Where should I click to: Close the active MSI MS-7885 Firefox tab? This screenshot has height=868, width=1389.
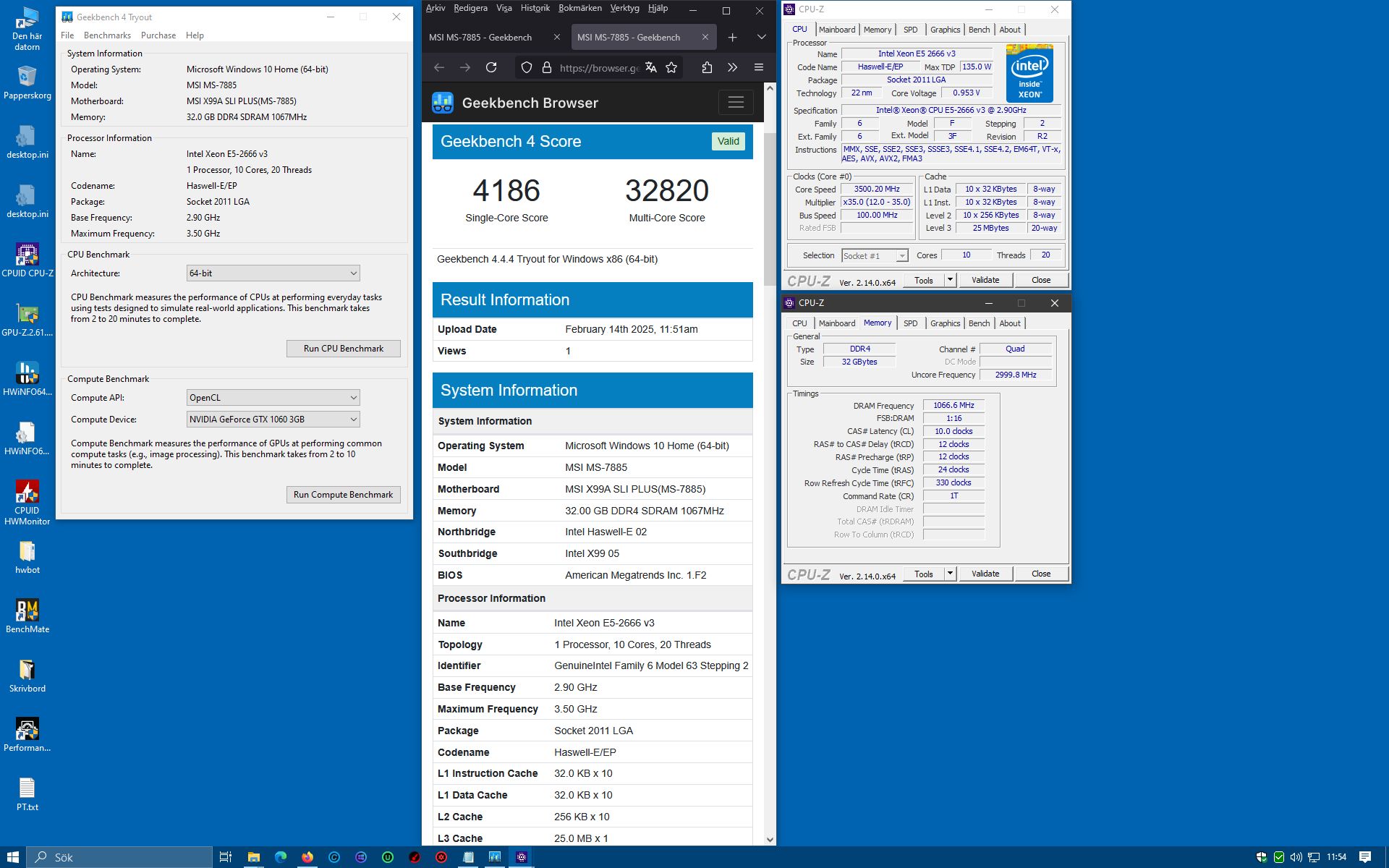[705, 37]
